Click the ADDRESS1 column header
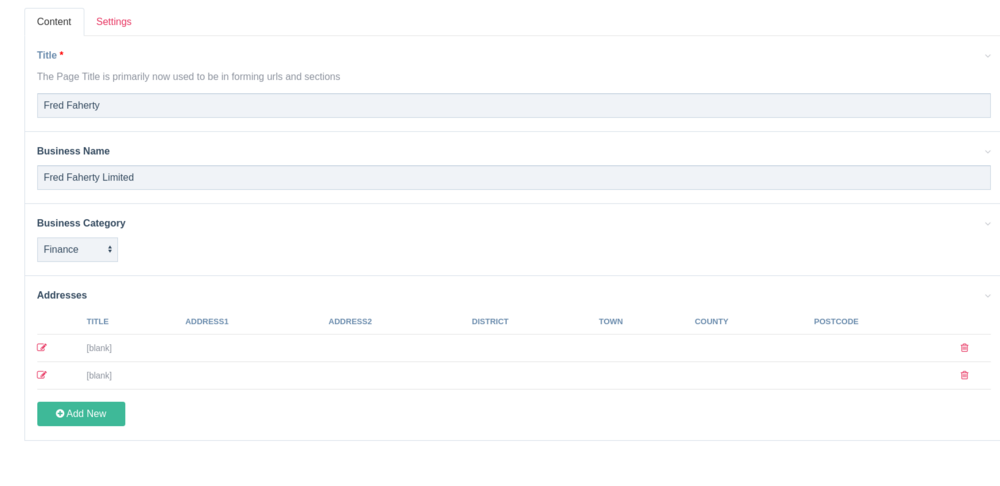 [207, 322]
